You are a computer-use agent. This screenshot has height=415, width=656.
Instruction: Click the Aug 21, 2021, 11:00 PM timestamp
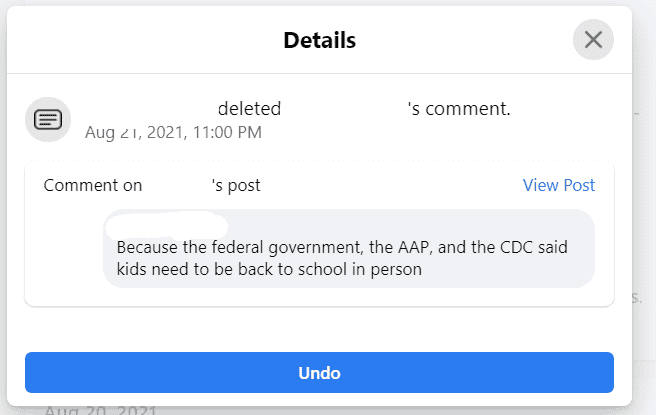point(173,131)
